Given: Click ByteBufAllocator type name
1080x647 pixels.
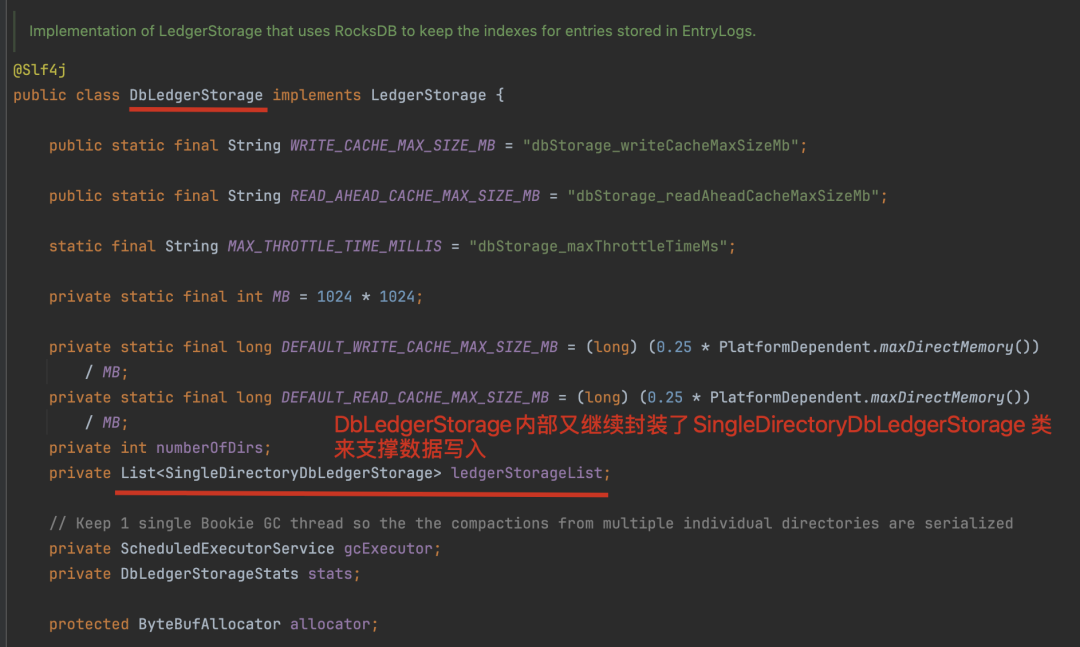Looking at the screenshot, I should [209, 624].
